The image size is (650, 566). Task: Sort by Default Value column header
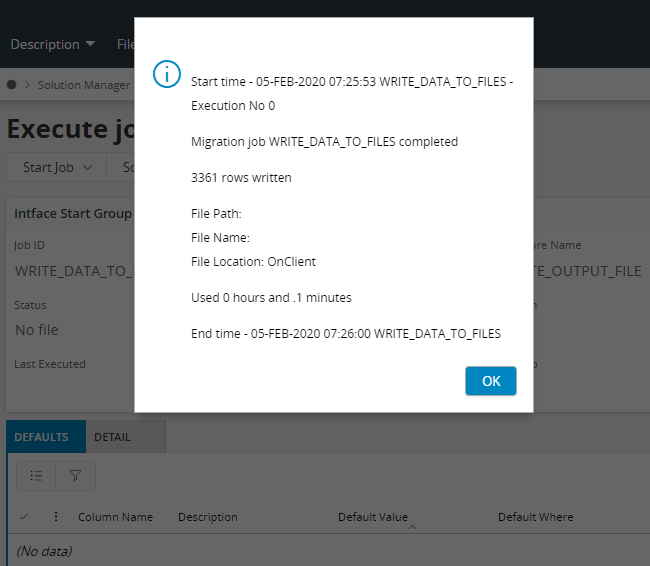point(372,517)
